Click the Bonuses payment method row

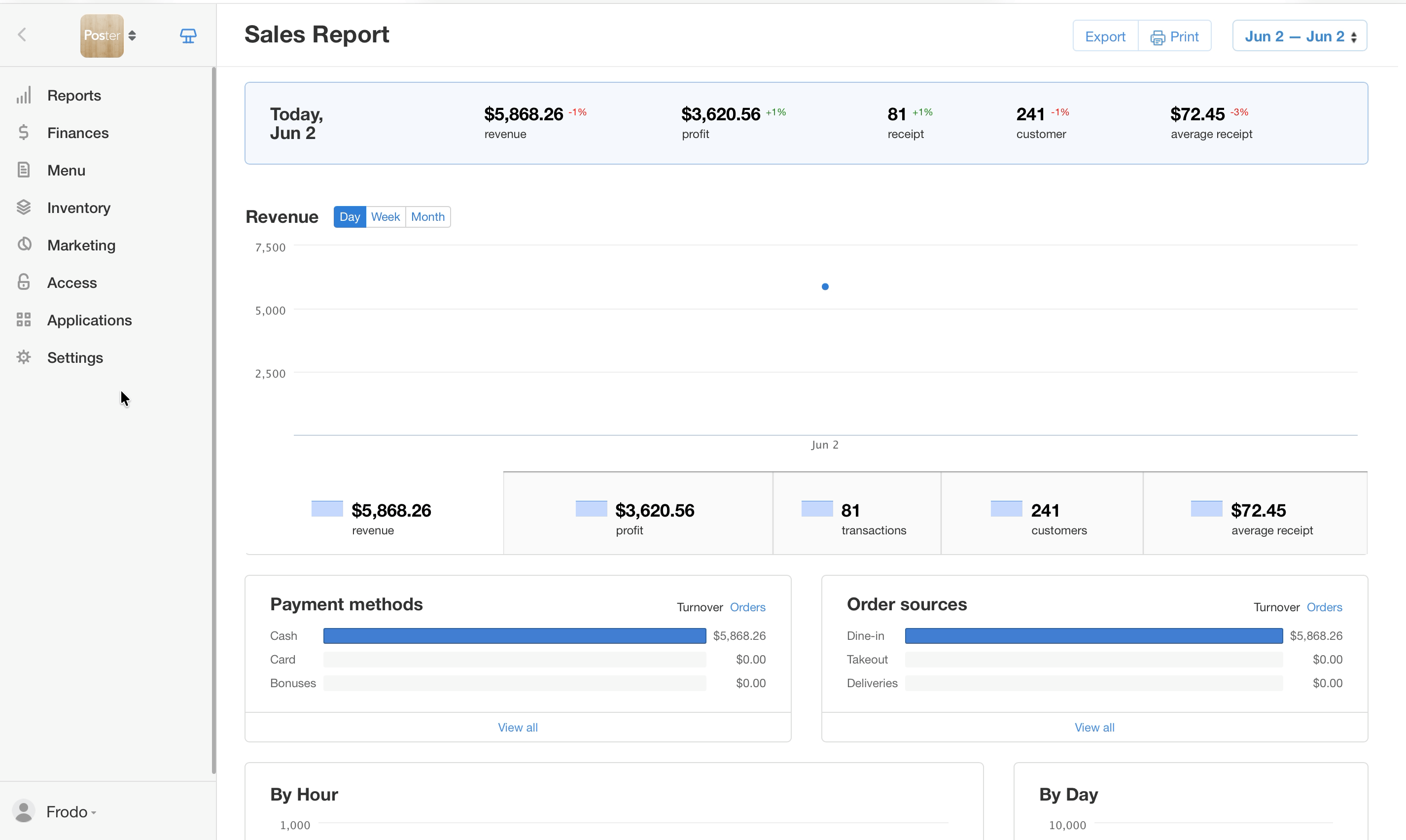tap(518, 683)
